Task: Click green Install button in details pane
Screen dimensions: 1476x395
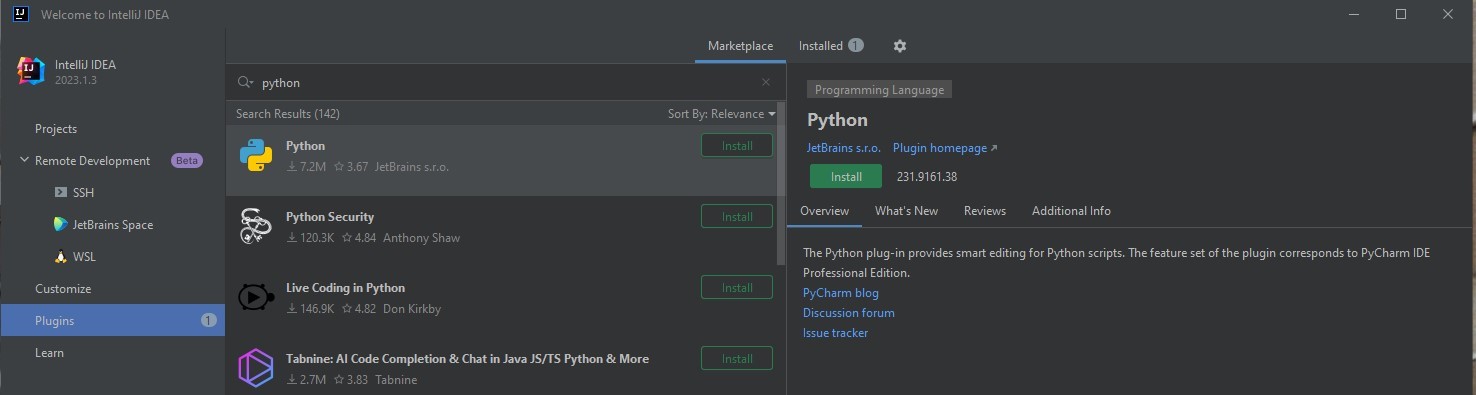Action: point(846,177)
